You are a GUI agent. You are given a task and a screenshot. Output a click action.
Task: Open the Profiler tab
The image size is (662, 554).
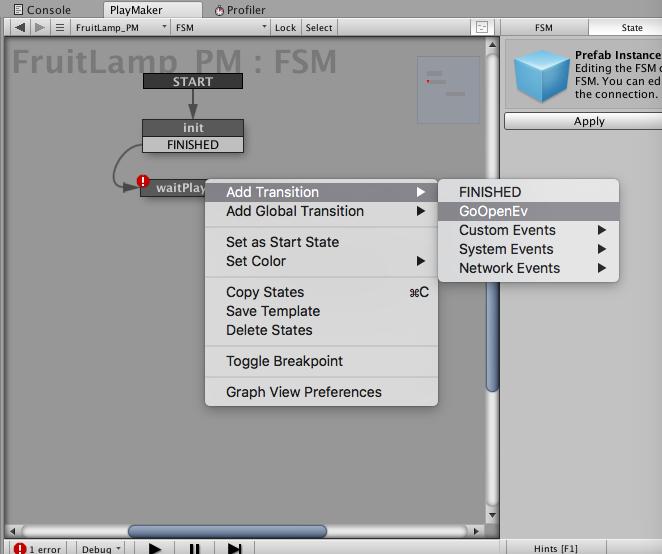(240, 10)
